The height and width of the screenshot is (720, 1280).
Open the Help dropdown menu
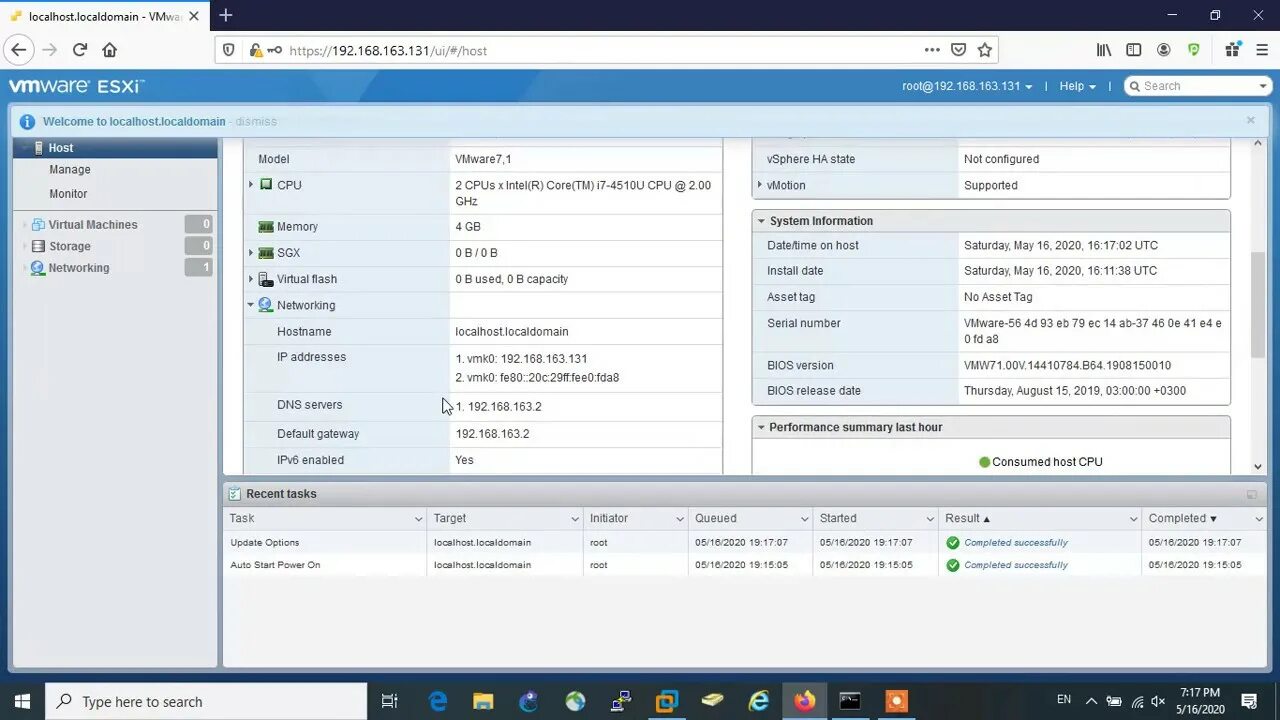[x=1077, y=86]
